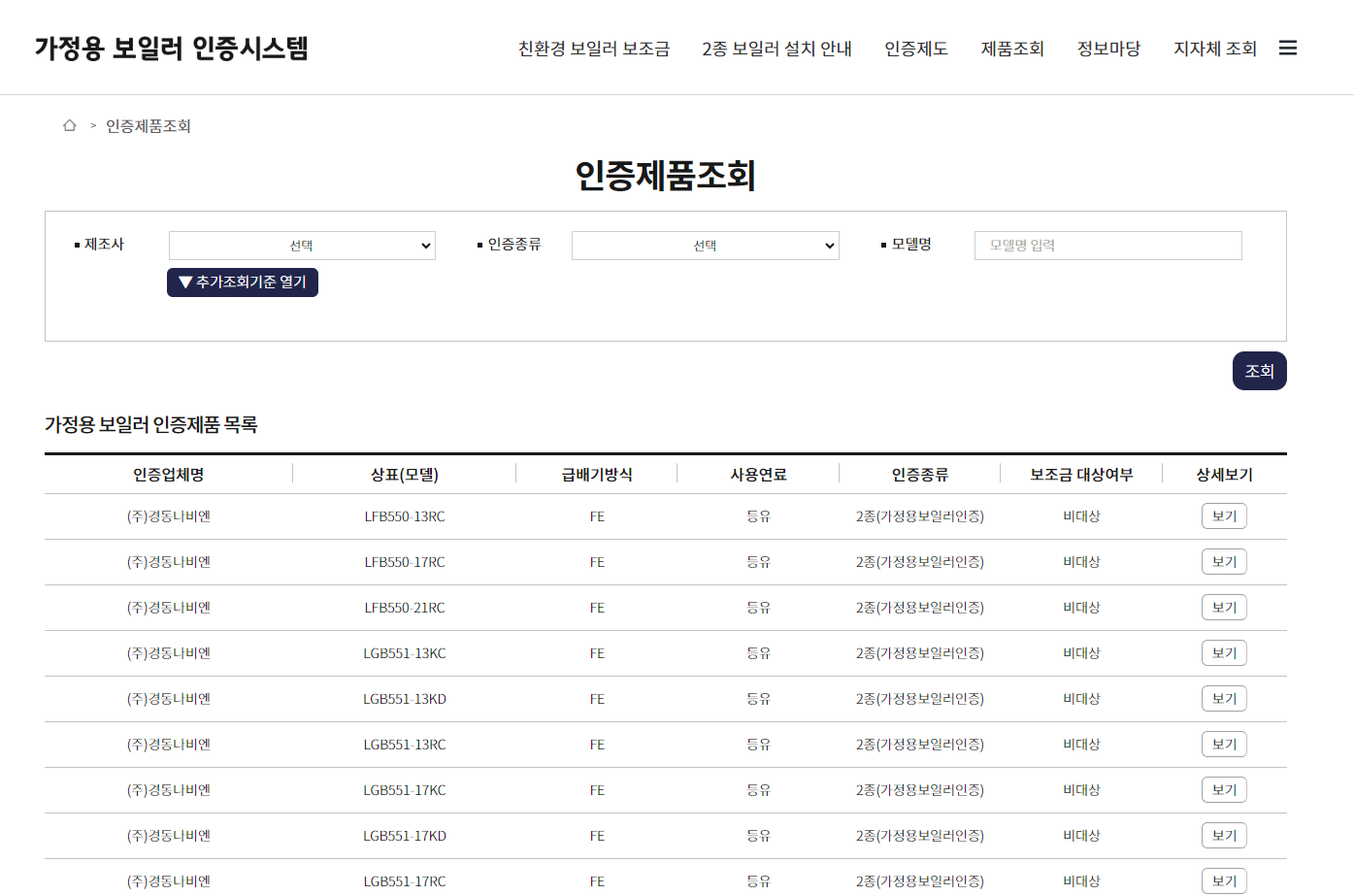Click site title 가정용 보일러 인증시스템
This screenshot has height=896, width=1354.
pyautogui.click(x=173, y=46)
